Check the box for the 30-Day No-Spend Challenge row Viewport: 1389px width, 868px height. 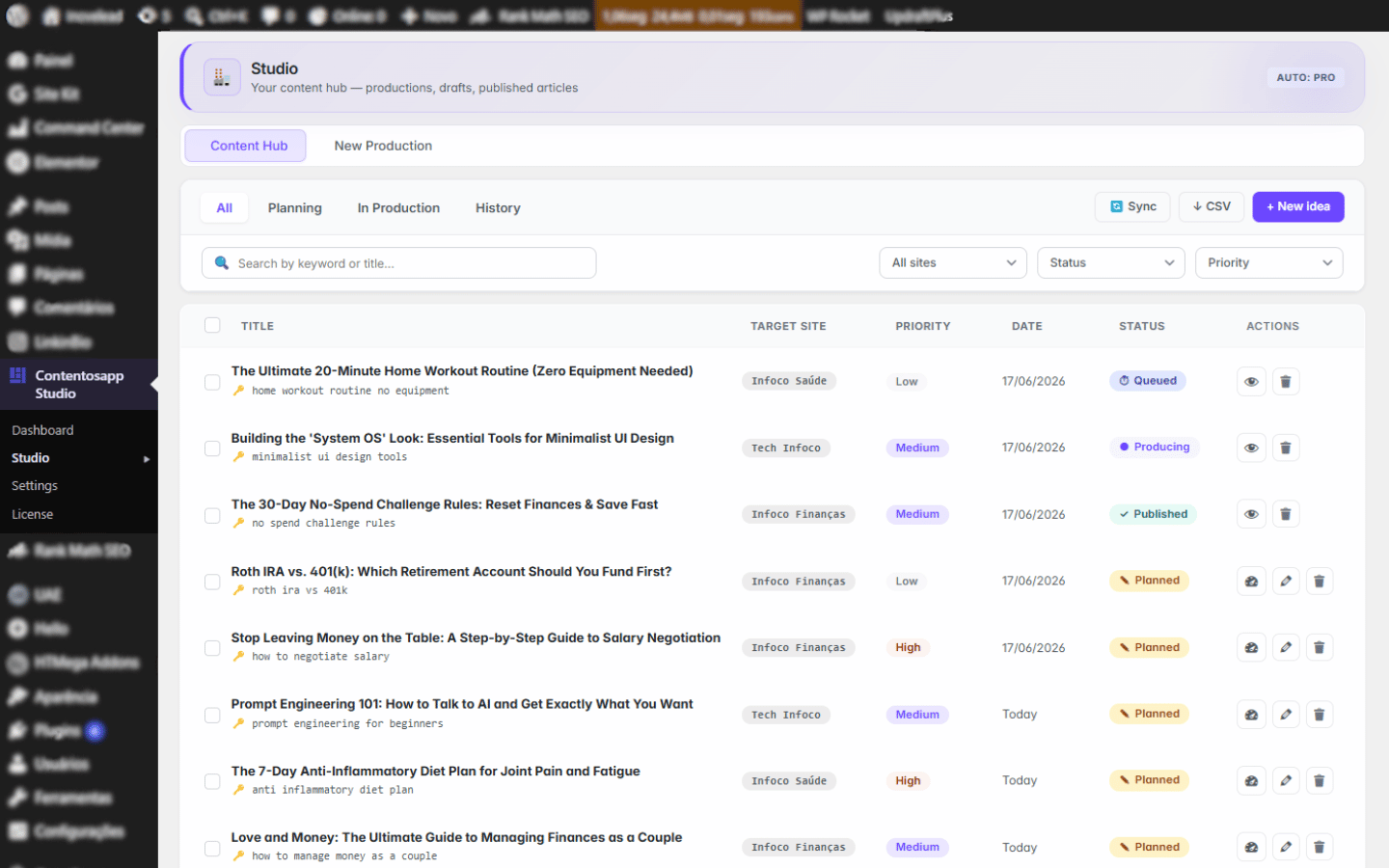212,515
